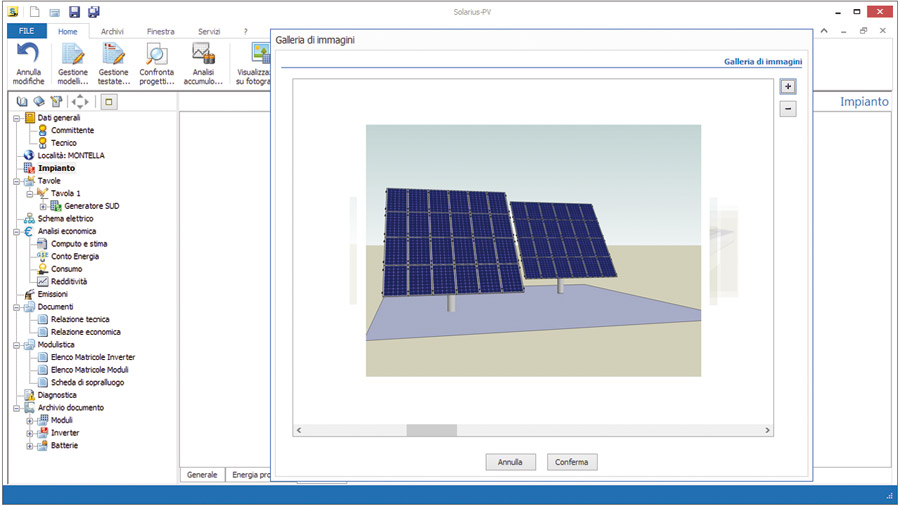Click the Annulla modifiche undo icon
Screen dimensions: 900x509
click(x=28, y=55)
